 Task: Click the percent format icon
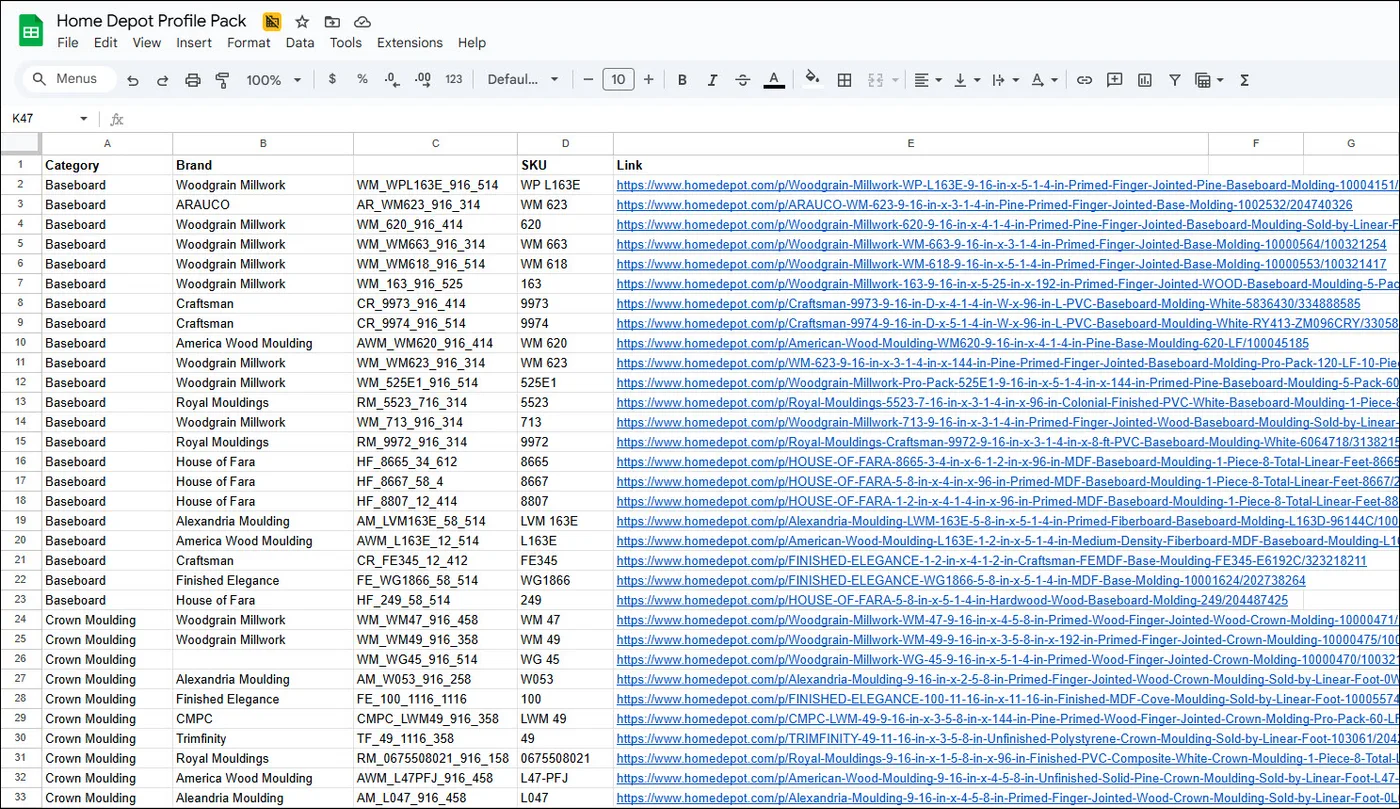[362, 79]
